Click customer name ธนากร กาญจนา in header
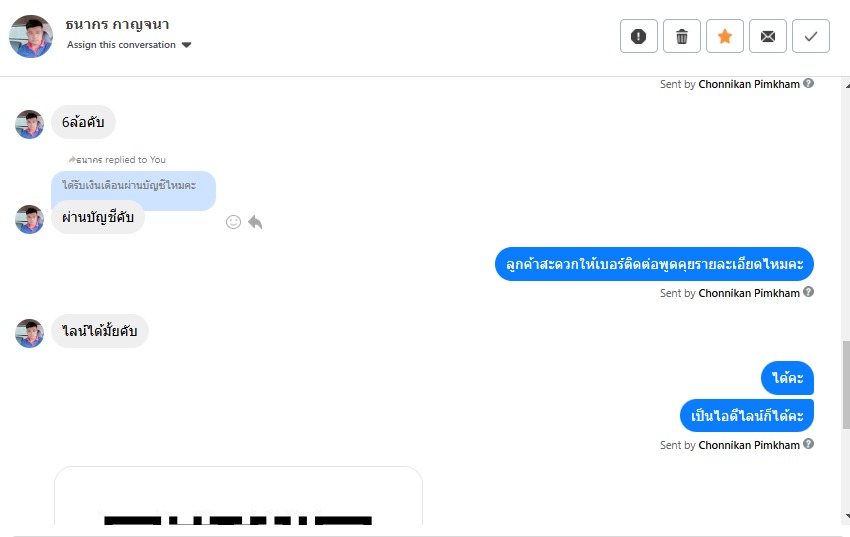This screenshot has height=537, width=850. [117, 24]
